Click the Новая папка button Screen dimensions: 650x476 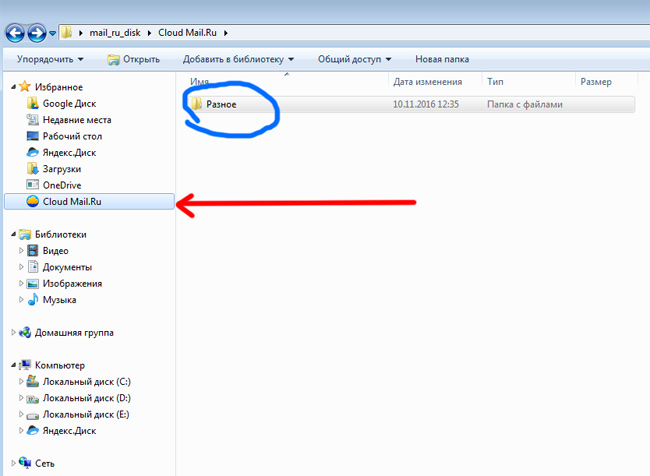click(x=443, y=59)
